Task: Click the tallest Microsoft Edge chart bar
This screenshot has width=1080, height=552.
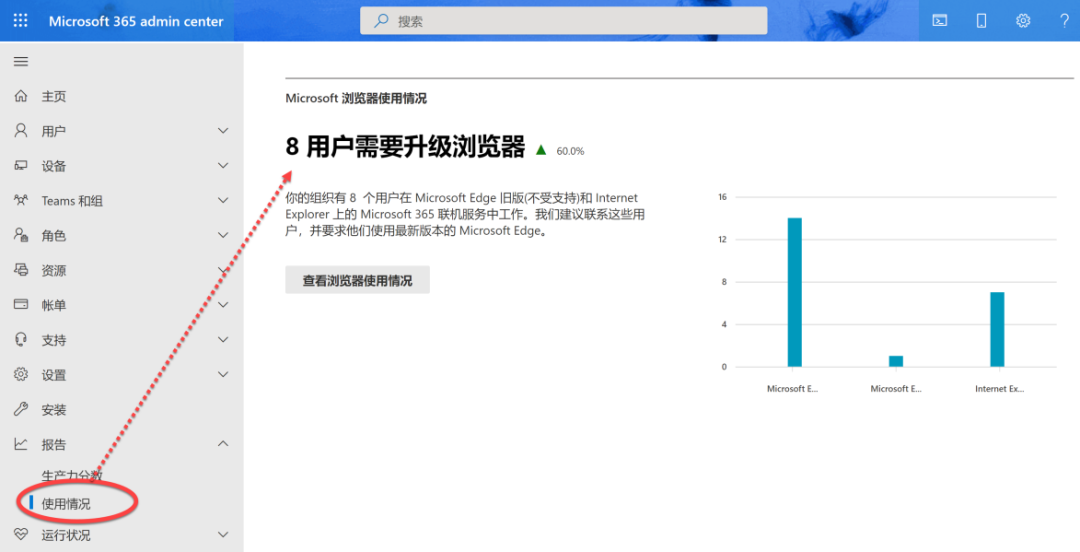Action: click(794, 292)
